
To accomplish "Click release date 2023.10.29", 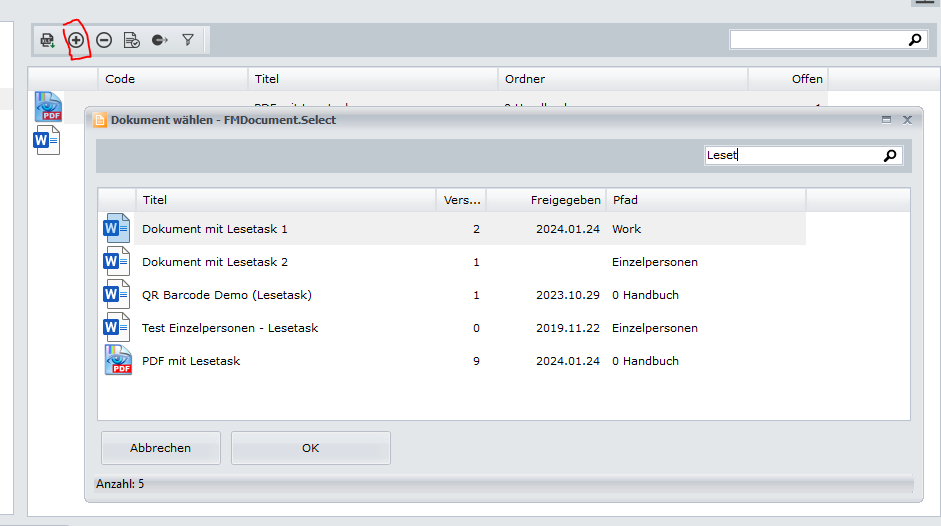I will 568,295.
